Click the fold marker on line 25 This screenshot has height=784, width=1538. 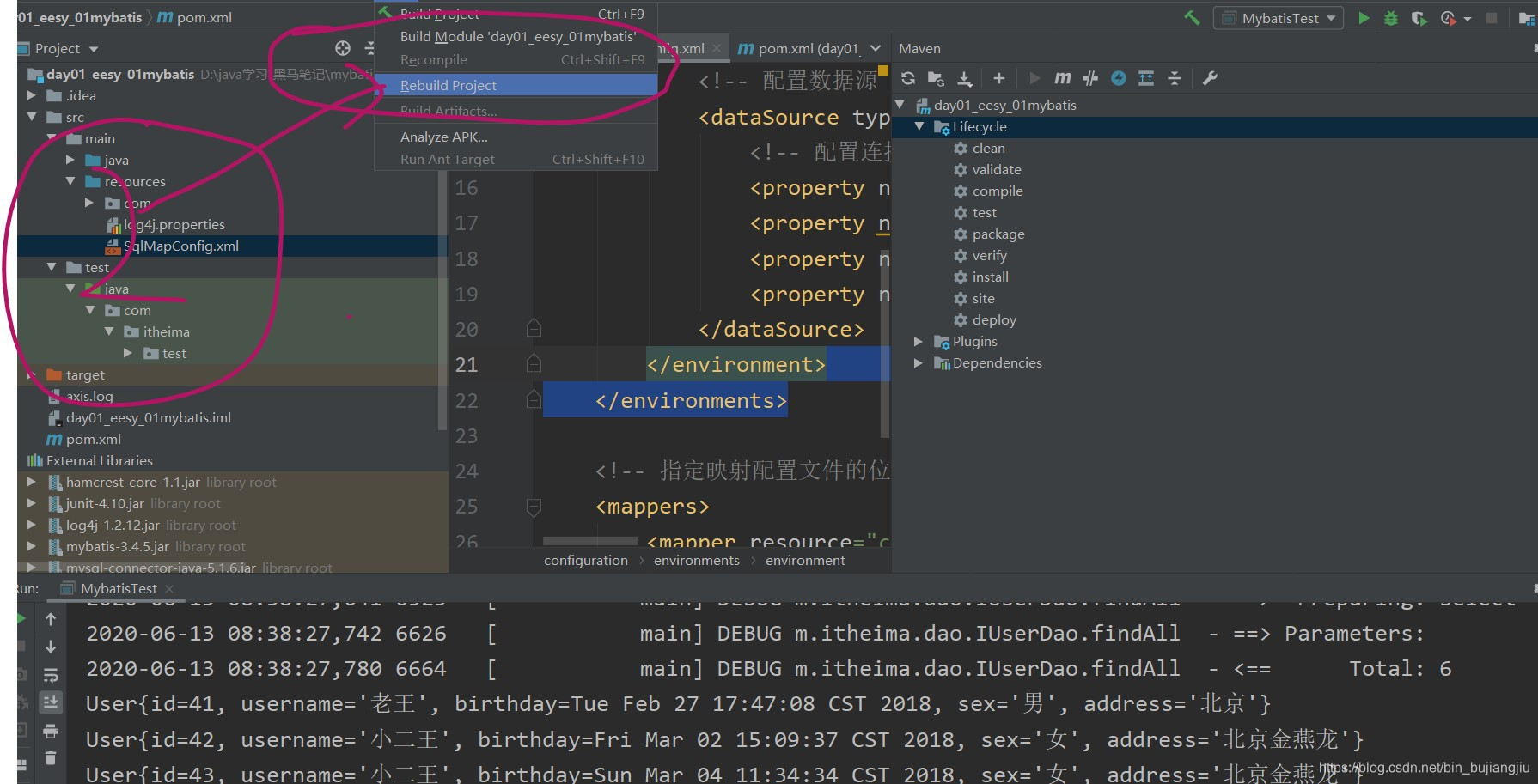pyautogui.click(x=534, y=507)
